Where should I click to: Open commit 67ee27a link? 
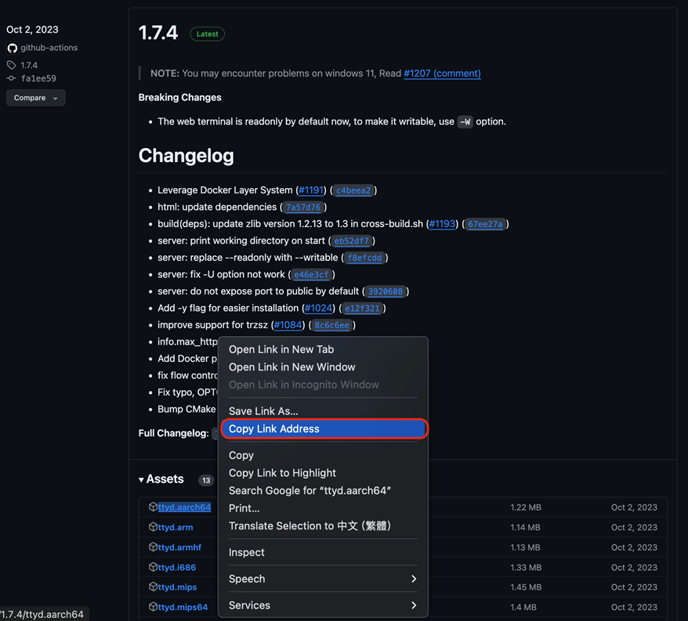point(485,224)
